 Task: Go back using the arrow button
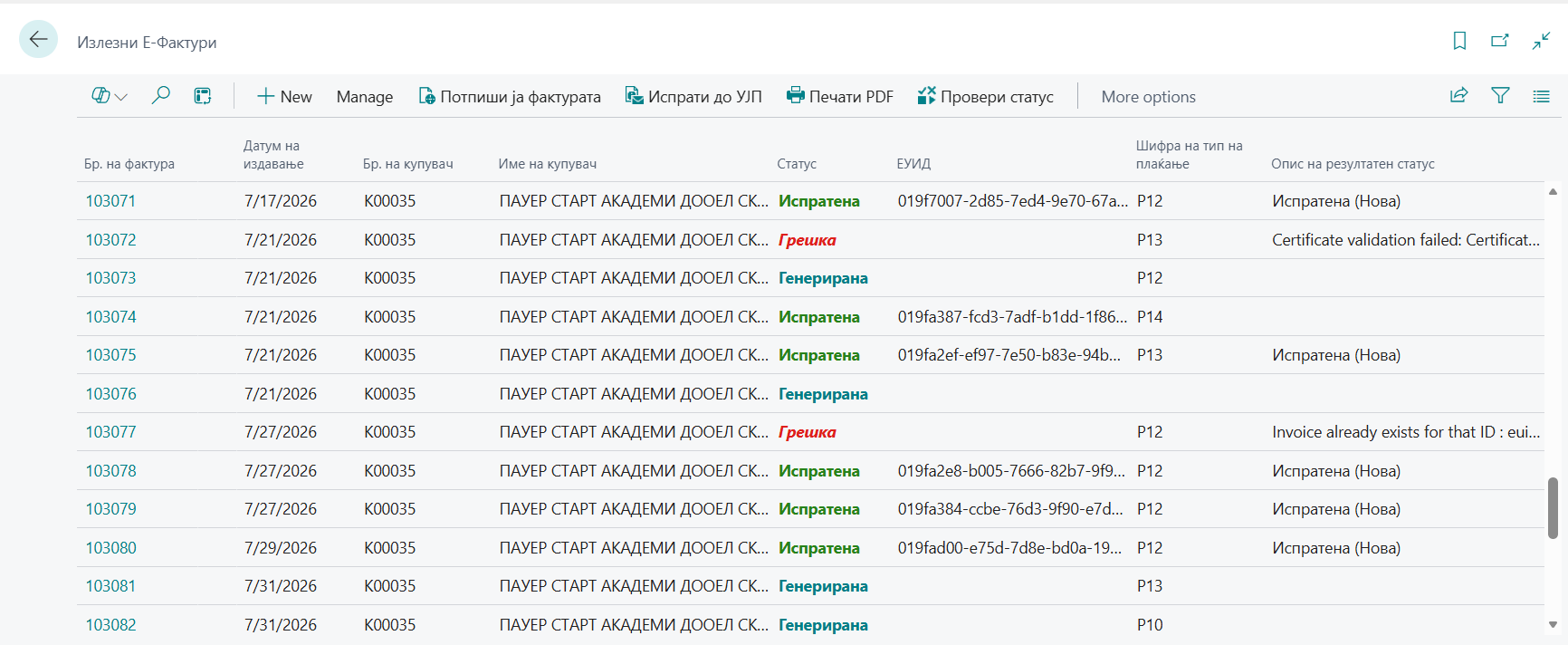pyautogui.click(x=38, y=39)
